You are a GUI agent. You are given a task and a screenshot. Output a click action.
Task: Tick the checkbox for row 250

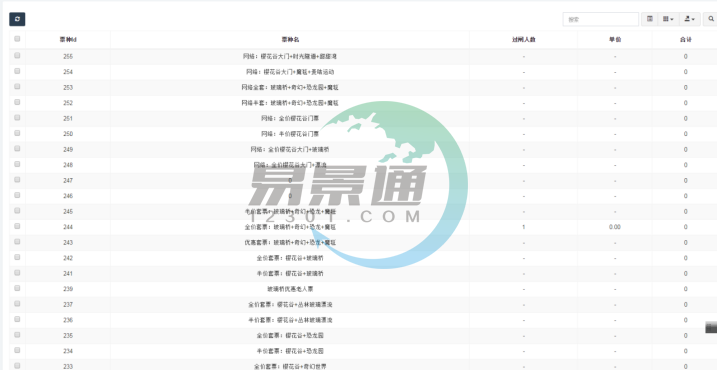point(17,133)
